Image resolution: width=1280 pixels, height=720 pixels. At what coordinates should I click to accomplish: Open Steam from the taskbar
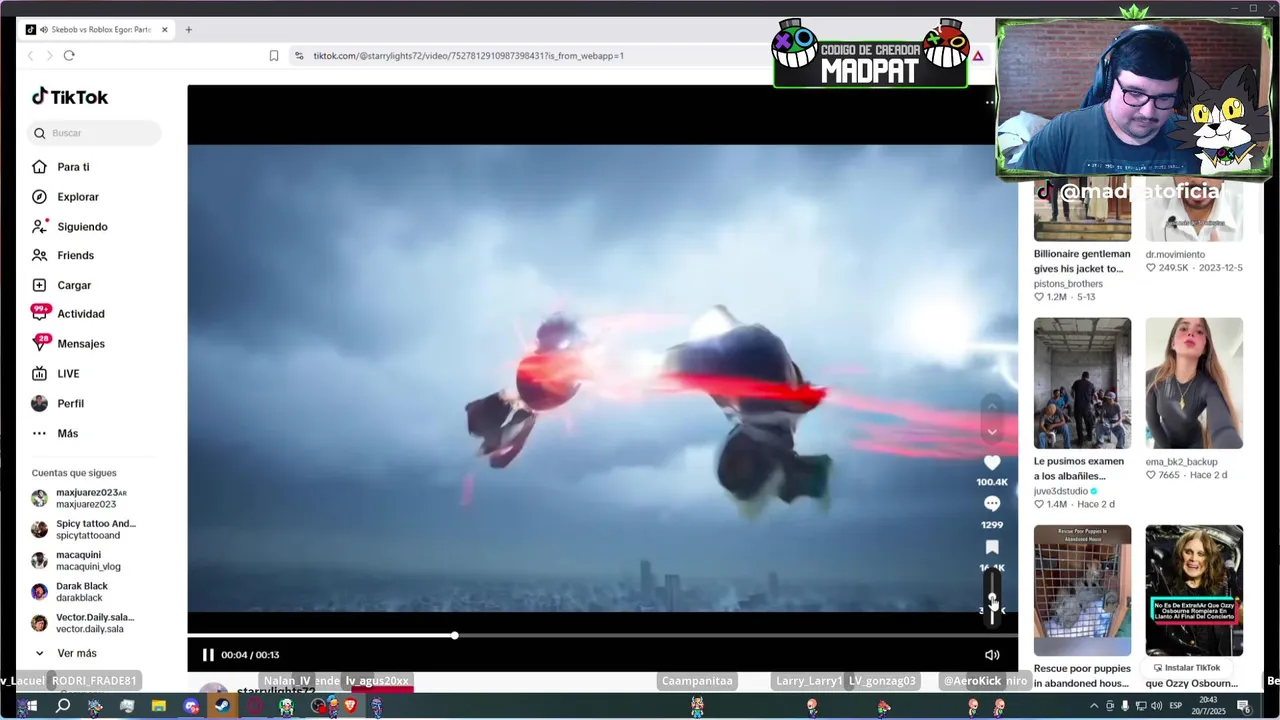coord(222,706)
